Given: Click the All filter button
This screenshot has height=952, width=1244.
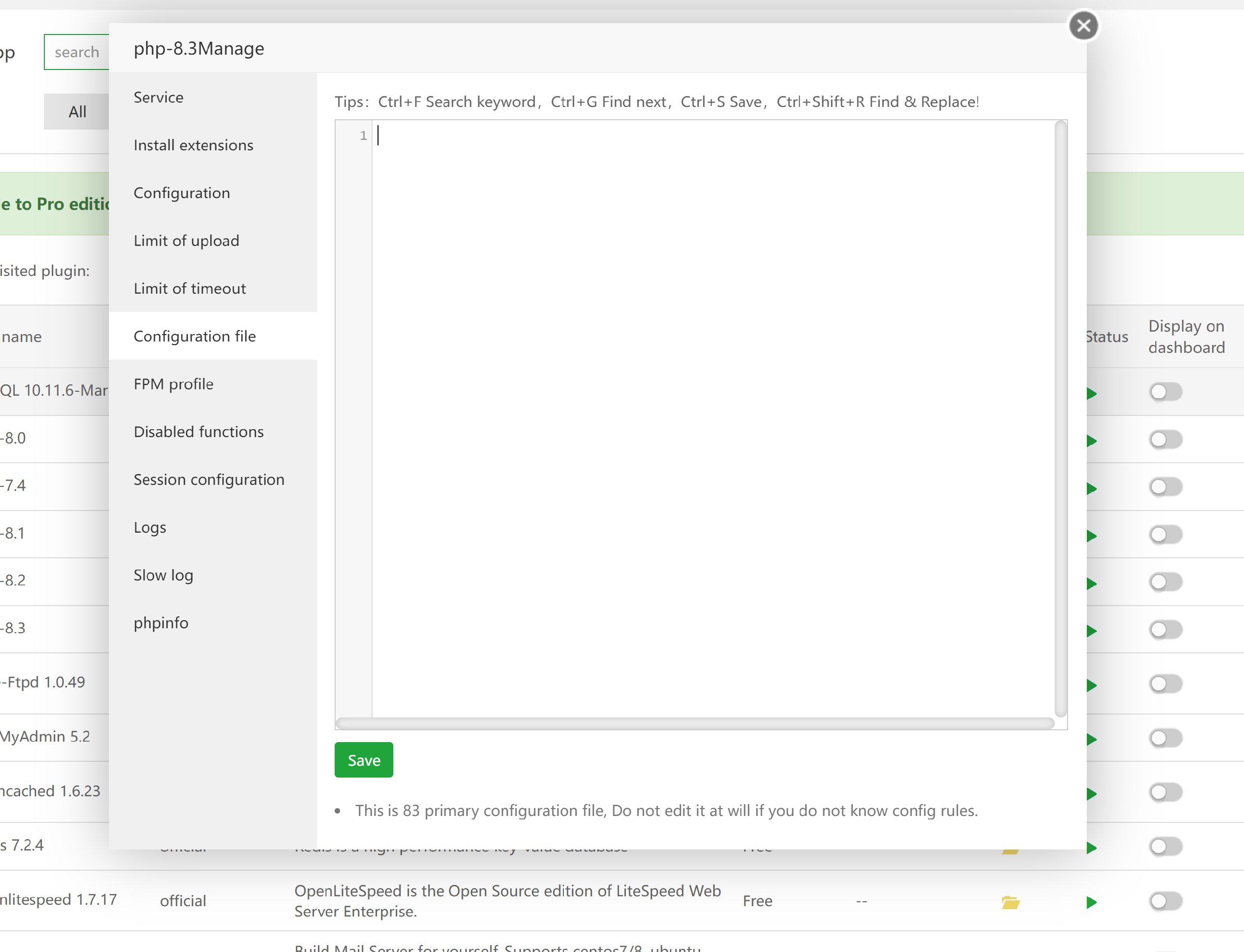Looking at the screenshot, I should click(77, 112).
